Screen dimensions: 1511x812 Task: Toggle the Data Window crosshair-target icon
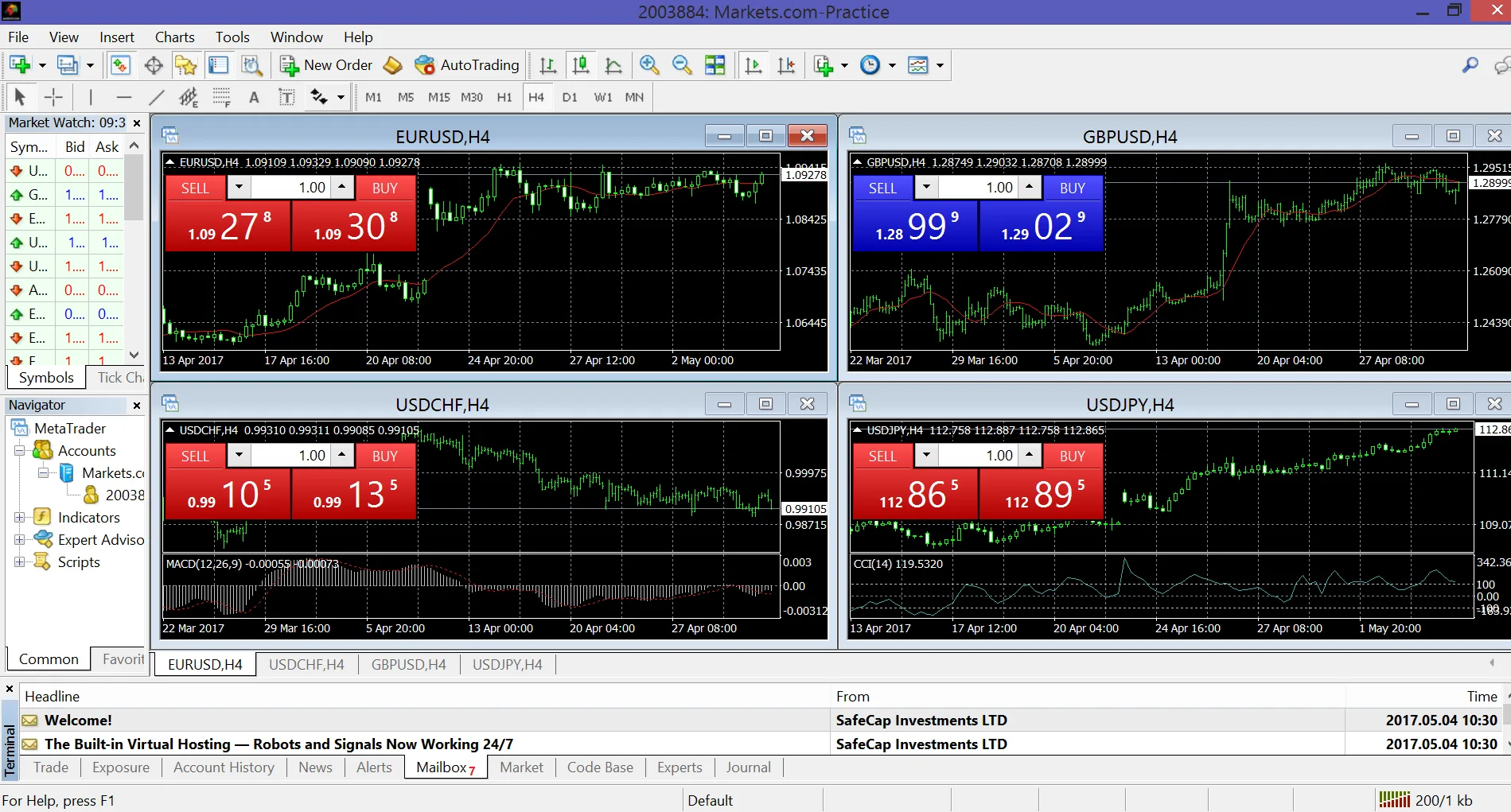pos(154,65)
